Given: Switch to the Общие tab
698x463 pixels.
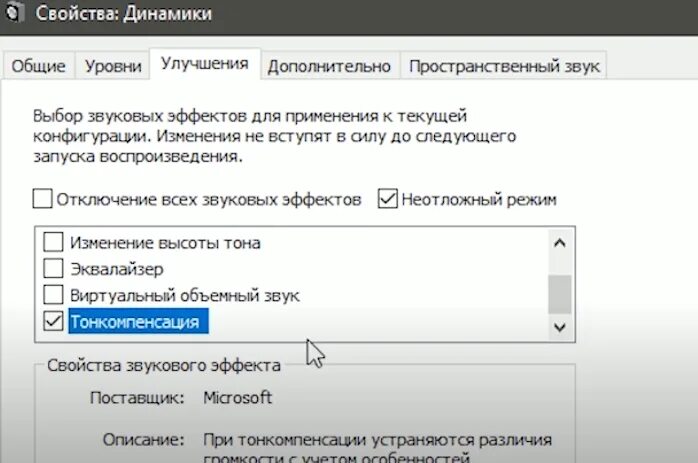Looking at the screenshot, I should tap(38, 66).
